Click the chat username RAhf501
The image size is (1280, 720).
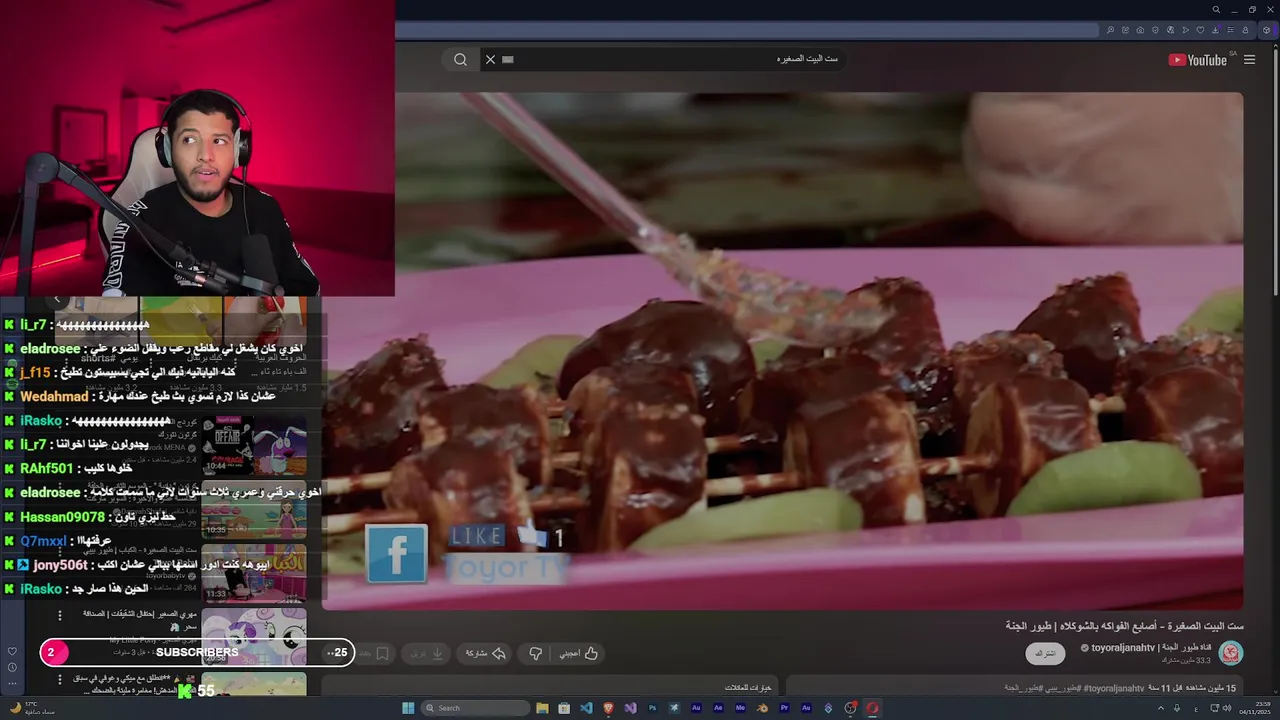point(47,469)
